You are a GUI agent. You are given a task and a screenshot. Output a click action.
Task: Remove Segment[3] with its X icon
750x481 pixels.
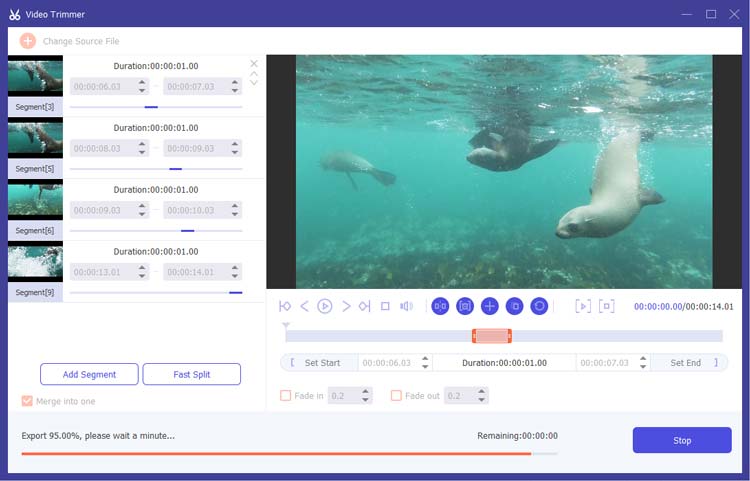tap(254, 64)
